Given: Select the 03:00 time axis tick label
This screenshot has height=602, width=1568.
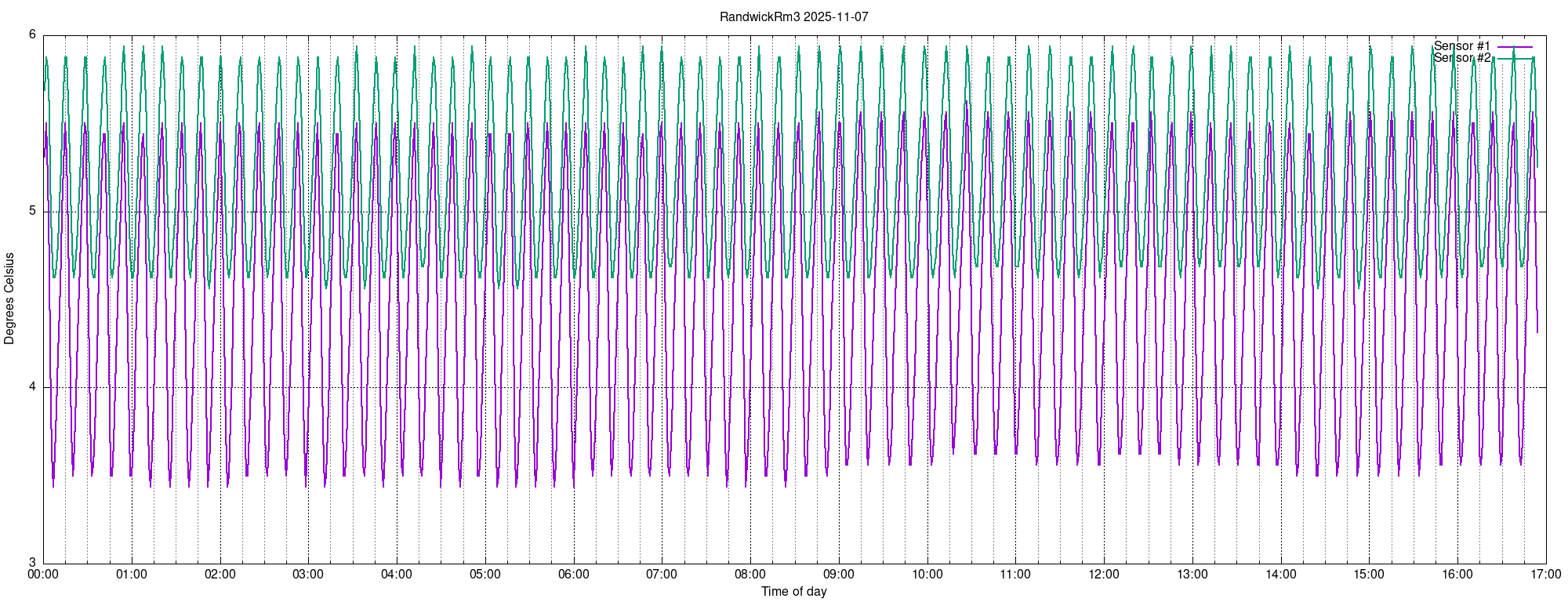Looking at the screenshot, I should pyautogui.click(x=308, y=575).
